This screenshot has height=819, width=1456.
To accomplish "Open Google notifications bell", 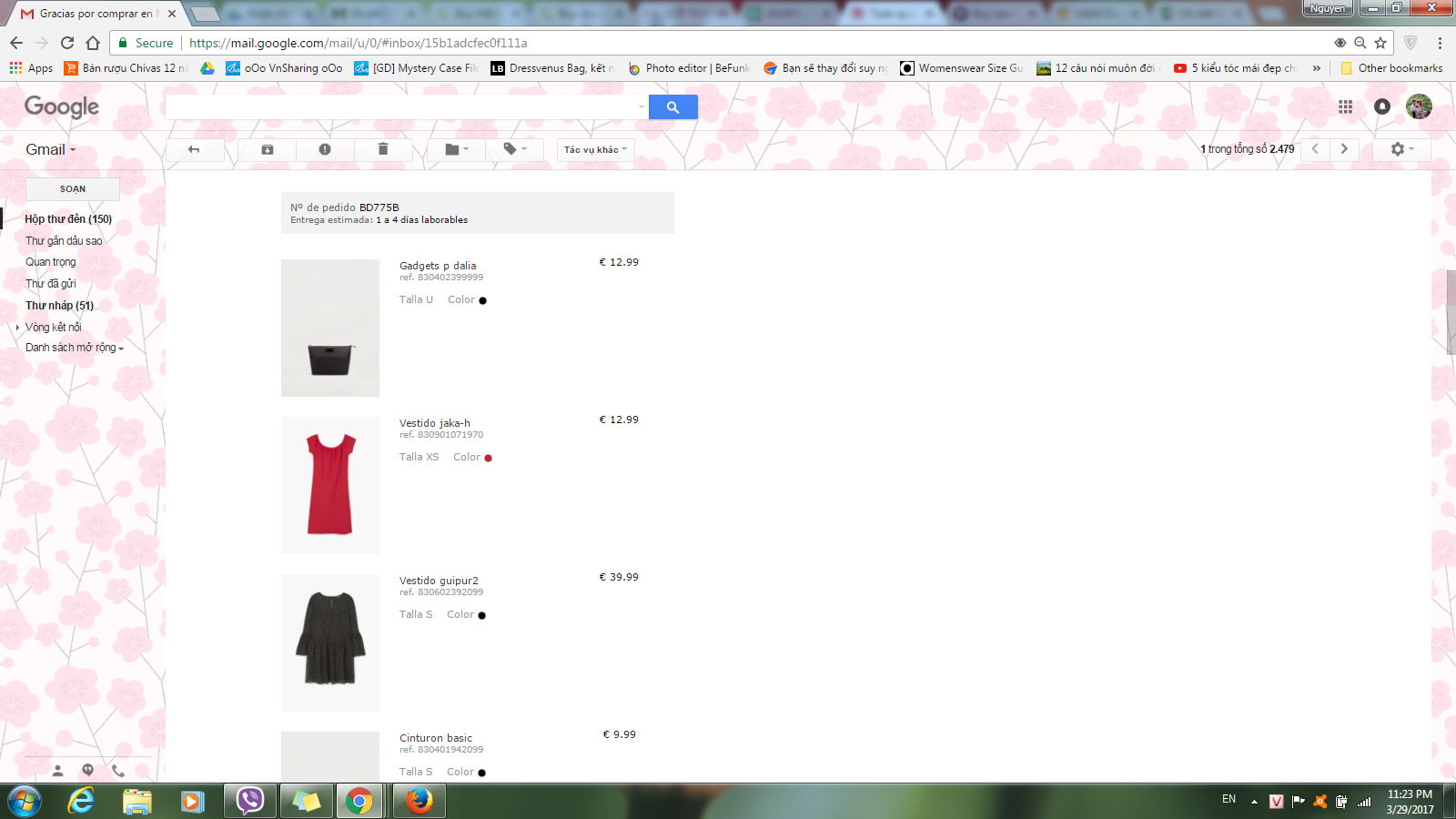I will [1381, 106].
